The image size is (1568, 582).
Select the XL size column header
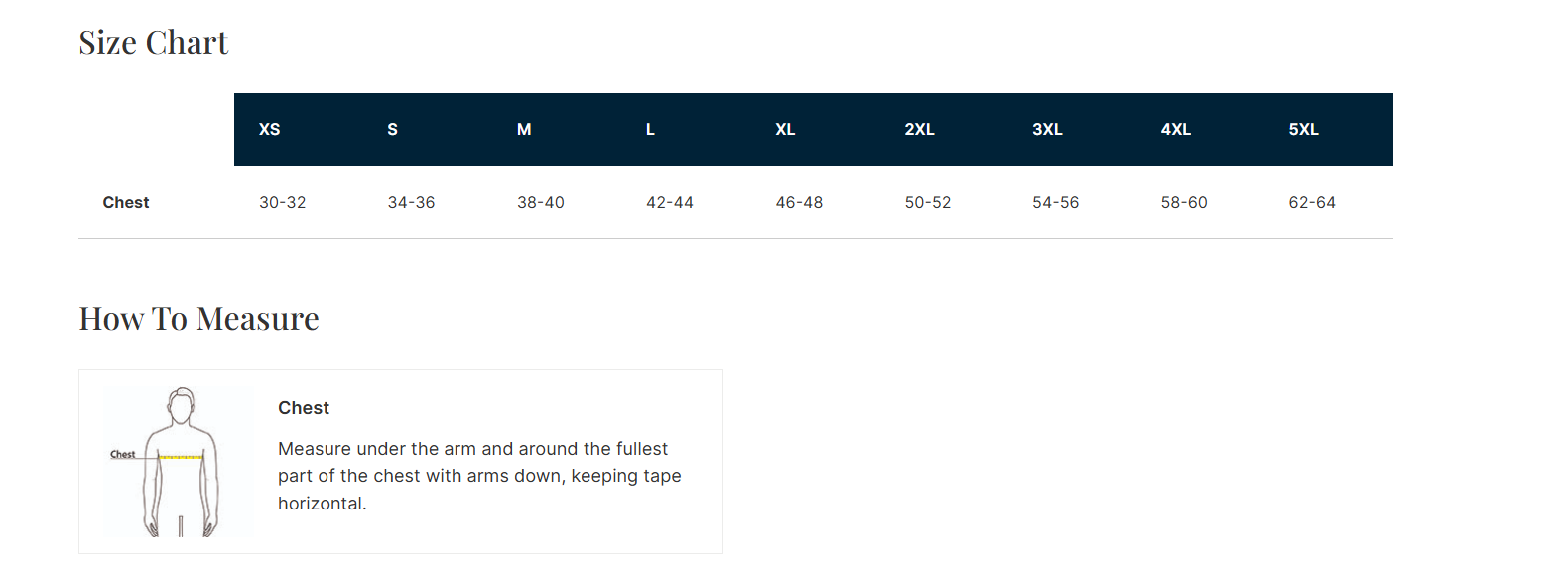(785, 130)
